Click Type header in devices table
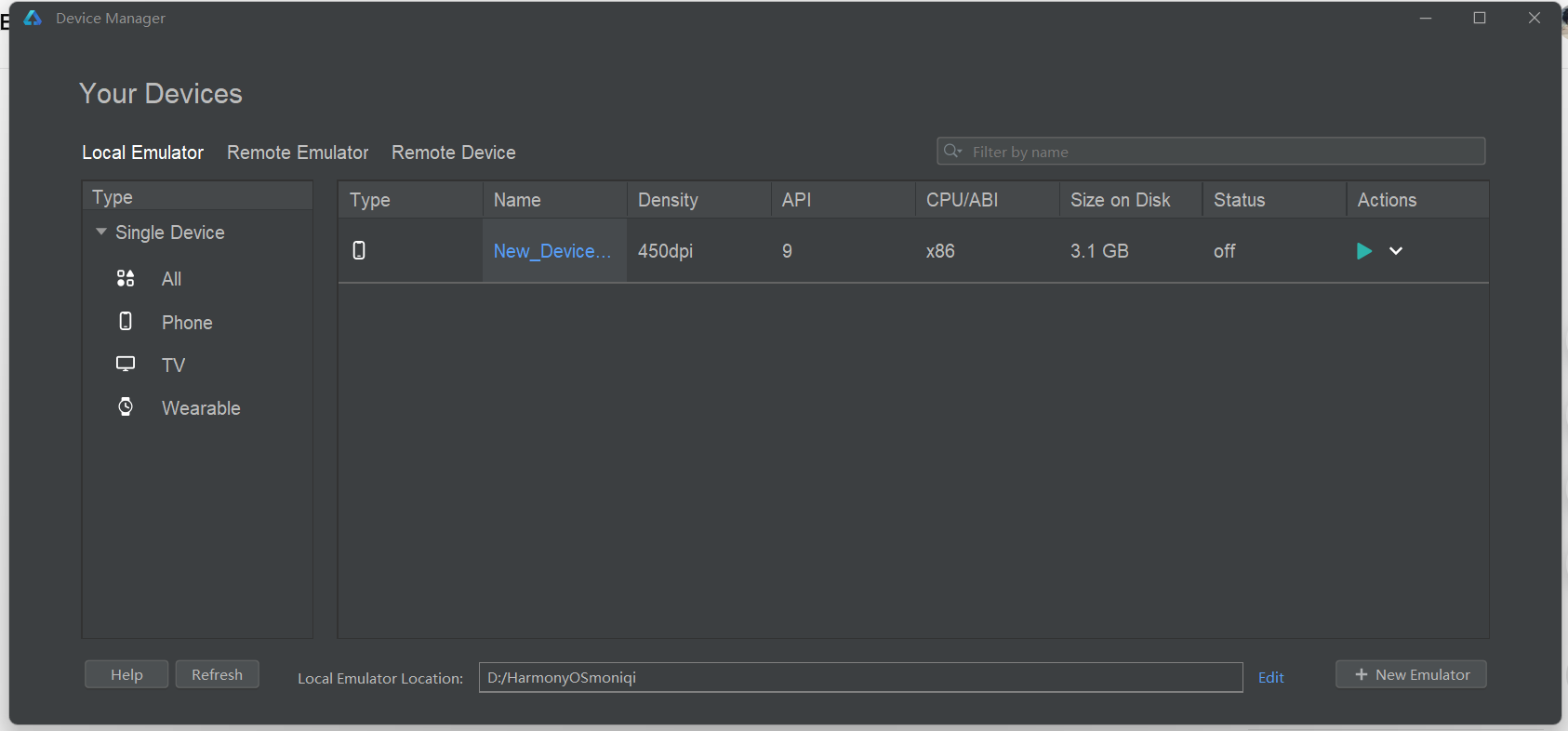The height and width of the screenshot is (731, 1568). pyautogui.click(x=410, y=200)
